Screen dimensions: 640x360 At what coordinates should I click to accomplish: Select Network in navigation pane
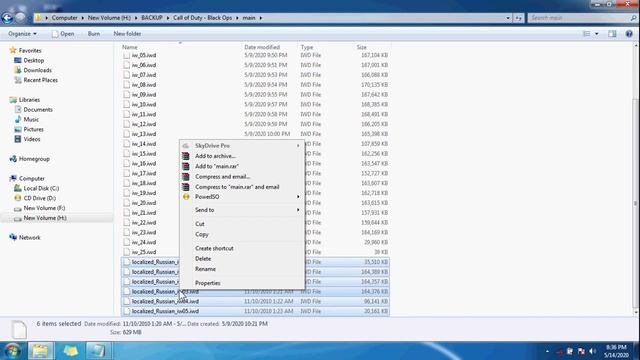(x=29, y=238)
